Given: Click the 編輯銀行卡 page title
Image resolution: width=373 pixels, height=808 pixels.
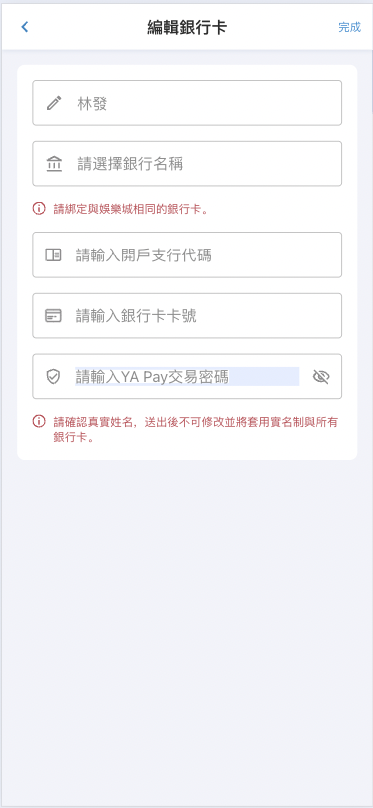Looking at the screenshot, I should tap(186, 27).
